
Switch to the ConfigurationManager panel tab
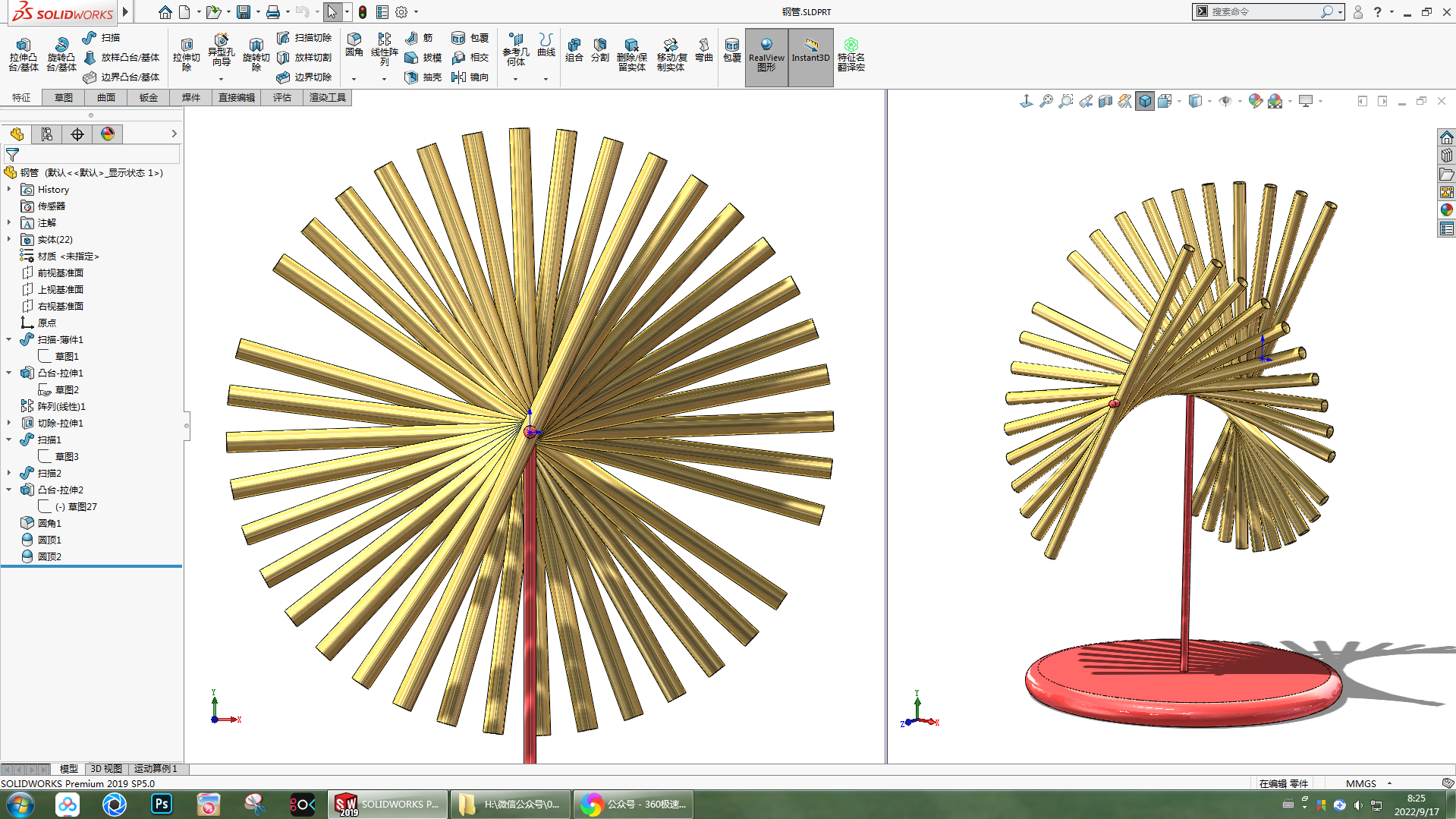tap(47, 134)
